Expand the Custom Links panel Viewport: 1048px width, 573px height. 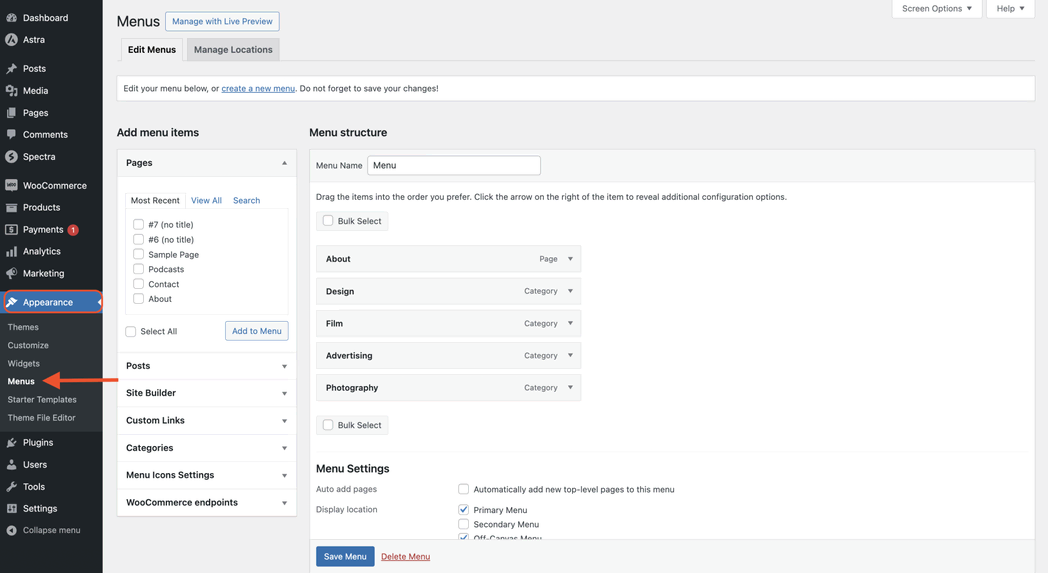click(206, 421)
